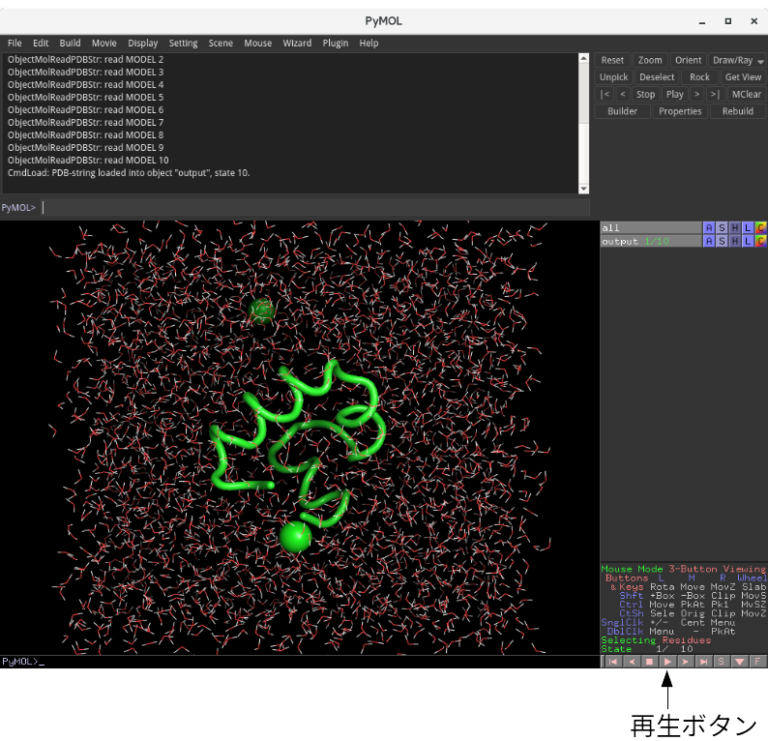Skip to last state with the end icon

[x=704, y=661]
